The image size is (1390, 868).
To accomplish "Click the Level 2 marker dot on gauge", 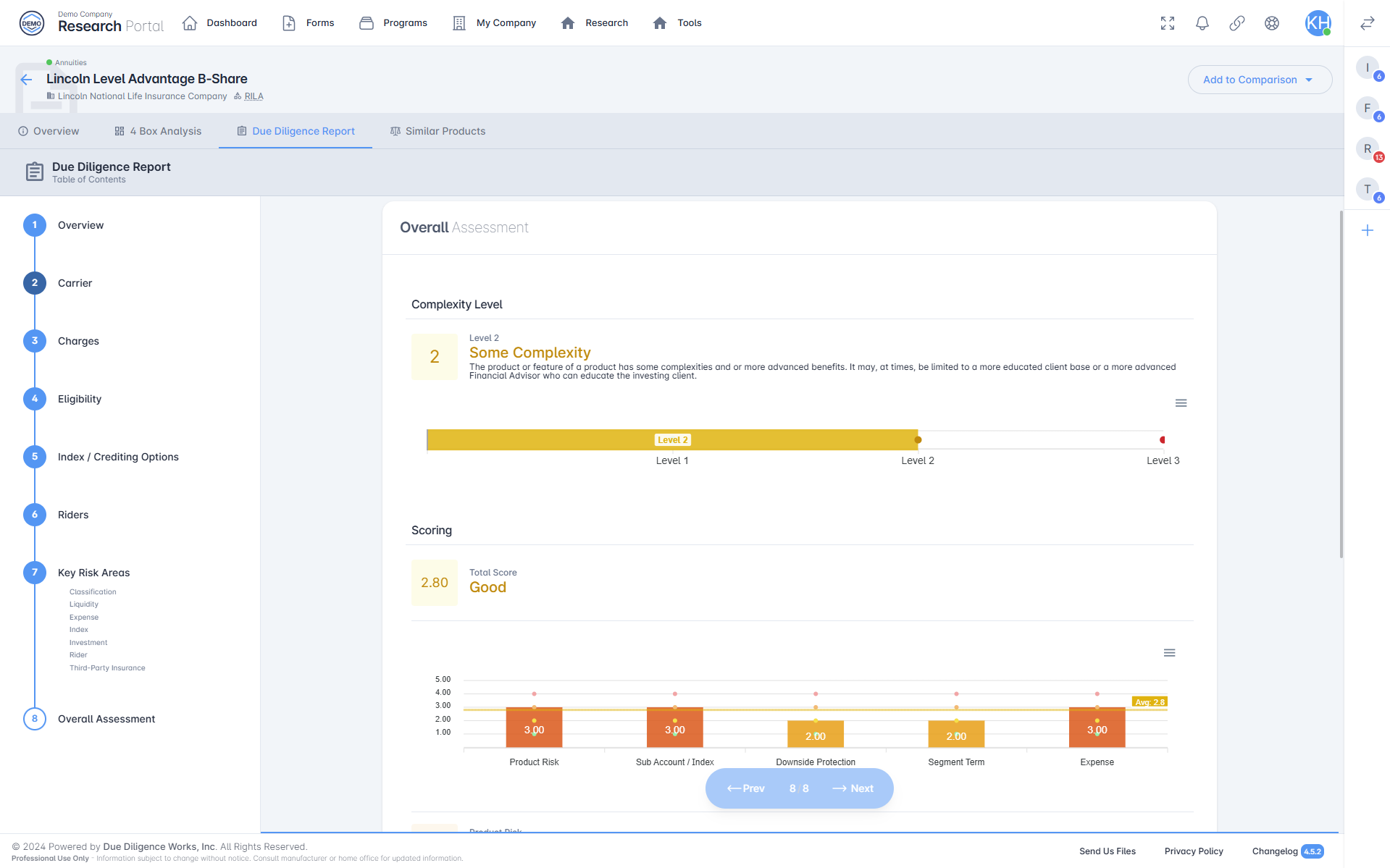I will [x=918, y=440].
